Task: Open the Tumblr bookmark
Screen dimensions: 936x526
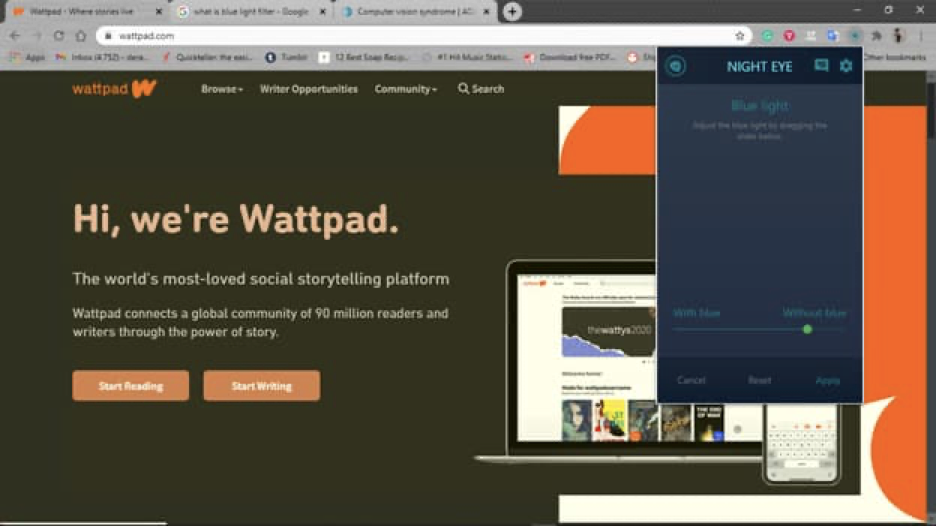Action: point(287,57)
